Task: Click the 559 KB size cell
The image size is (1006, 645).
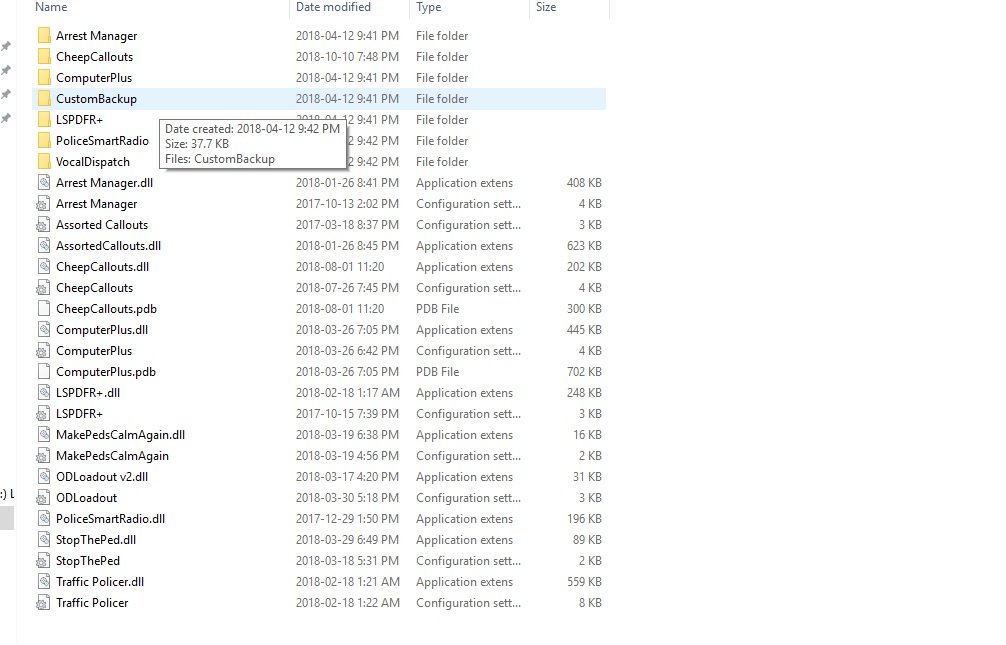Action: 584,582
